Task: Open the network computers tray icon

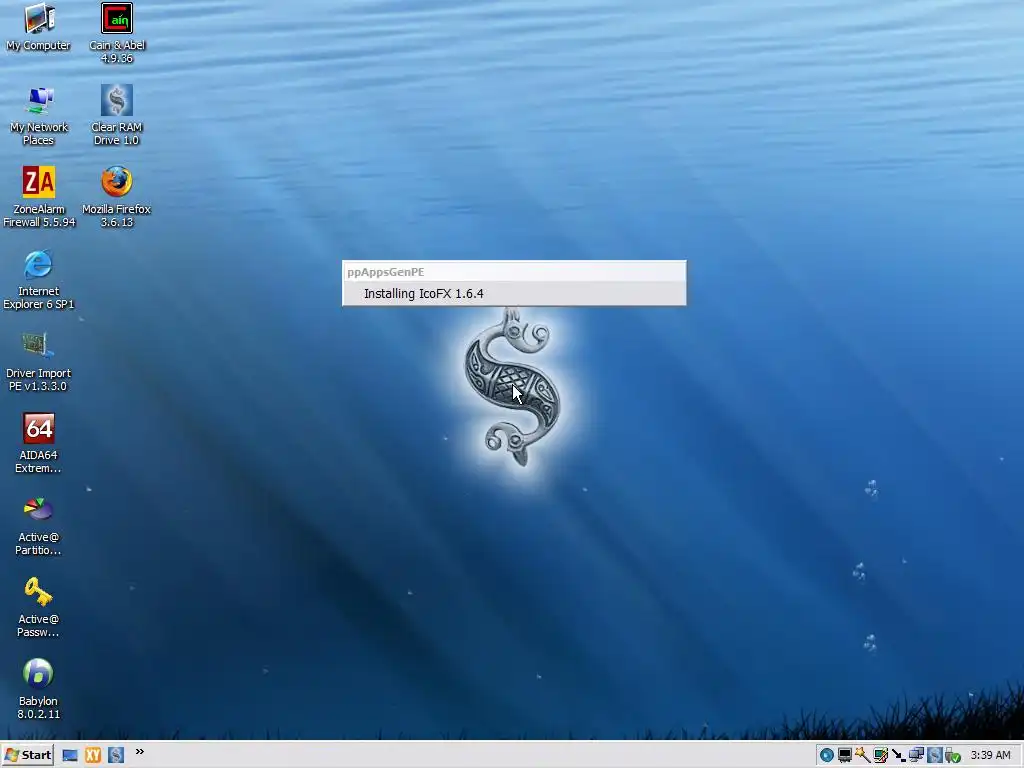Action: [x=916, y=756]
